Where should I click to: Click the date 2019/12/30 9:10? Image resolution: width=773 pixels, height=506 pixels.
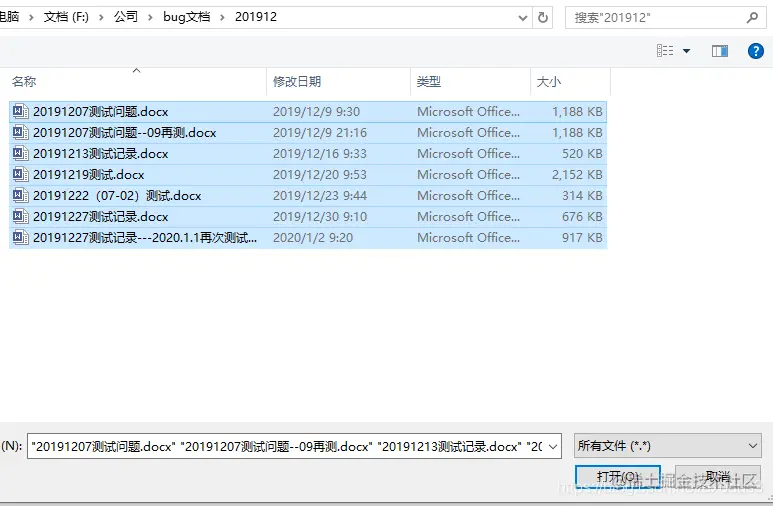point(320,217)
